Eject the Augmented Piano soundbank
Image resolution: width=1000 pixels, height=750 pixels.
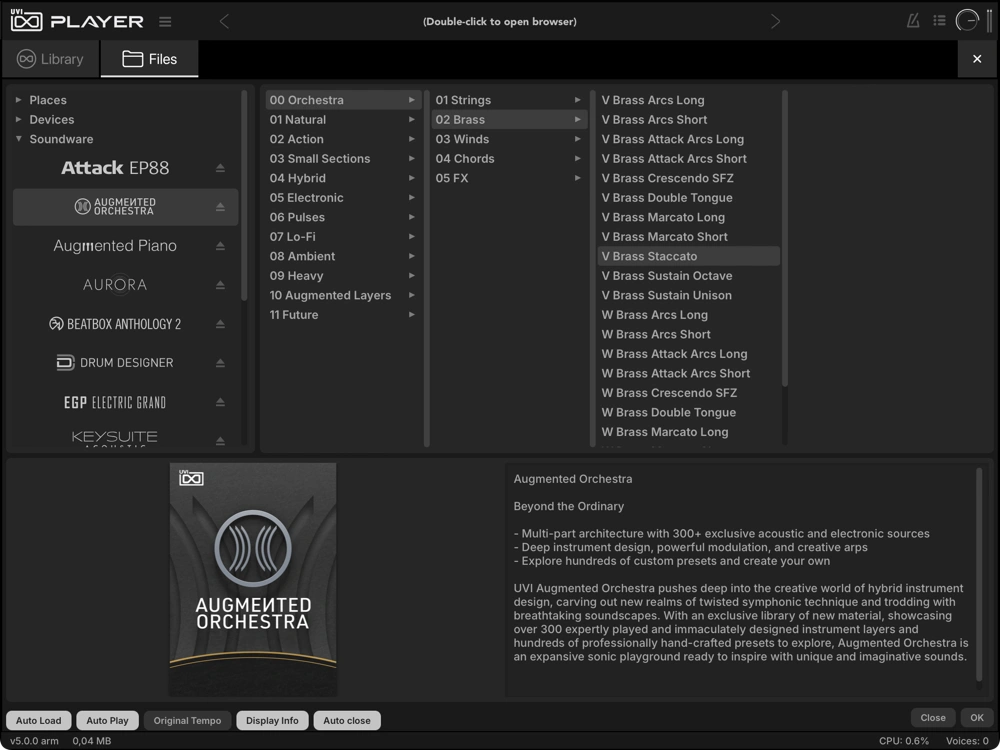[x=220, y=246]
